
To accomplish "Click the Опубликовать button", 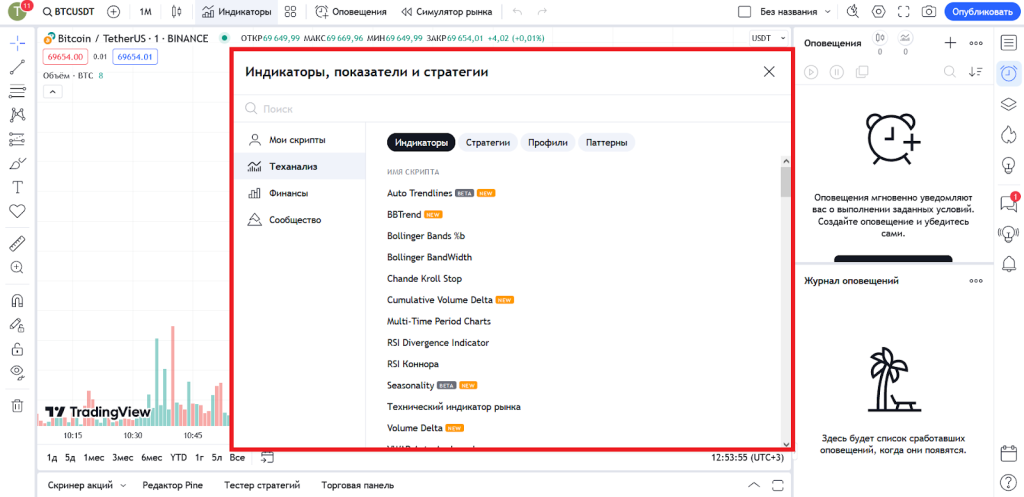I will tap(982, 12).
